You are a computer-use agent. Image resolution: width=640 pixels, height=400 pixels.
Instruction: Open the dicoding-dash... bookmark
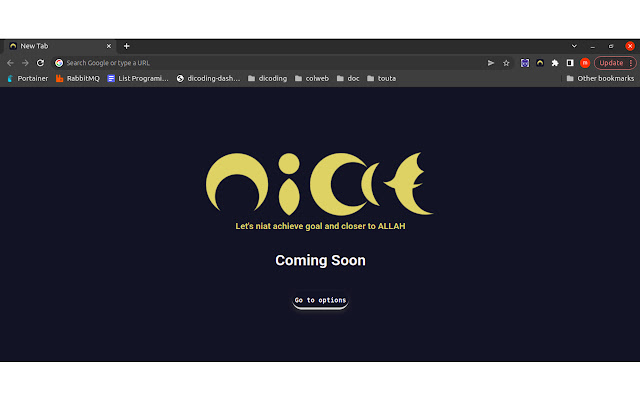point(208,78)
